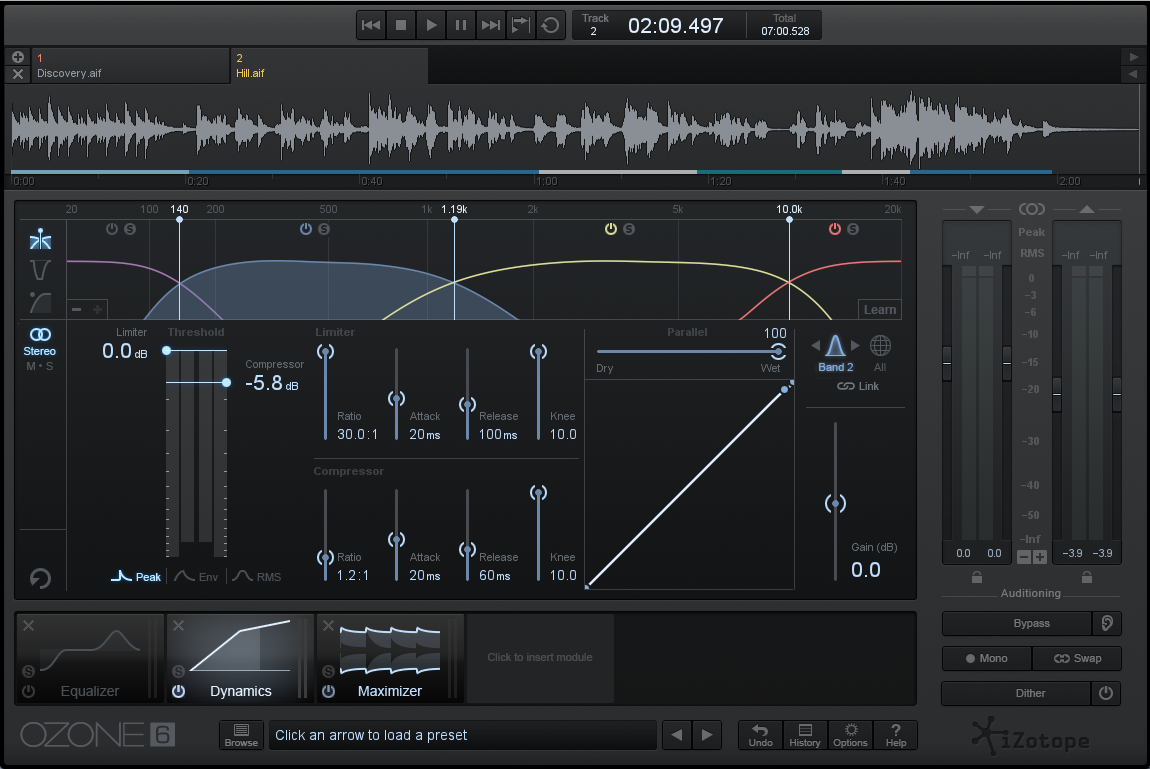This screenshot has height=769, width=1150.
Task: Select the All bands globe icon
Action: [880, 353]
